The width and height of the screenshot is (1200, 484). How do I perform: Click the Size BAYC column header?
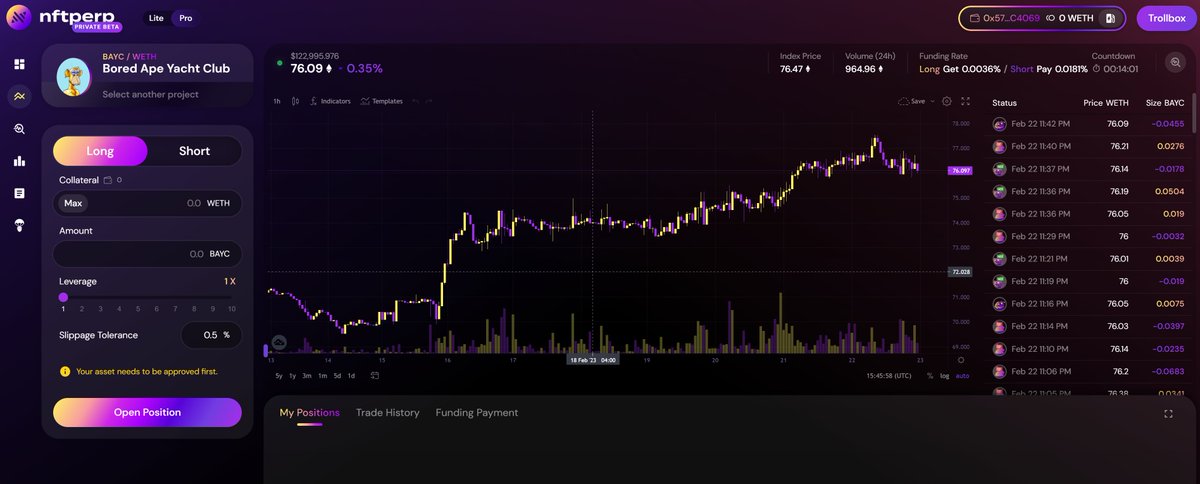click(1164, 103)
